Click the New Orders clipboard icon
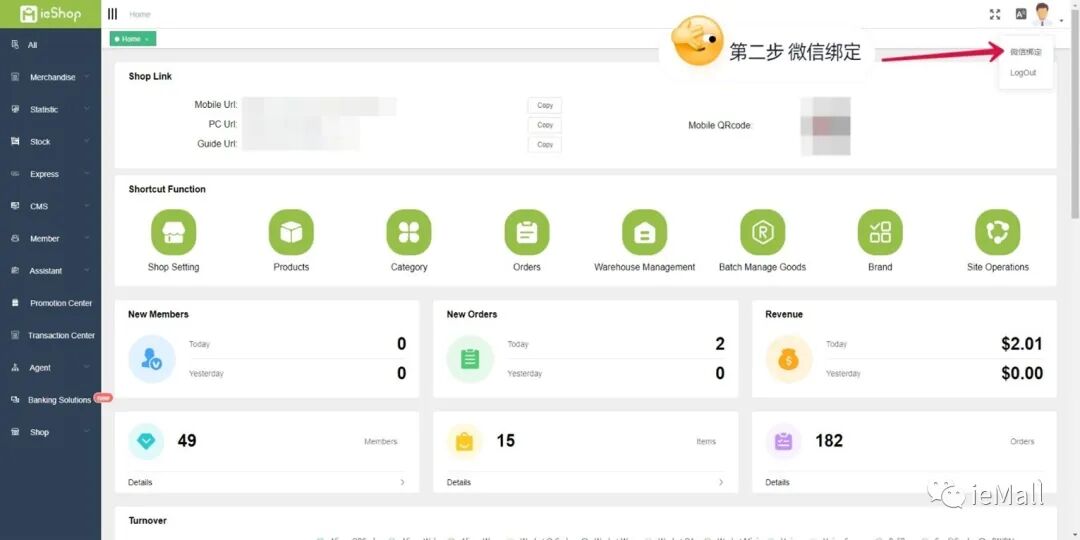This screenshot has height=540, width=1080. (470, 359)
